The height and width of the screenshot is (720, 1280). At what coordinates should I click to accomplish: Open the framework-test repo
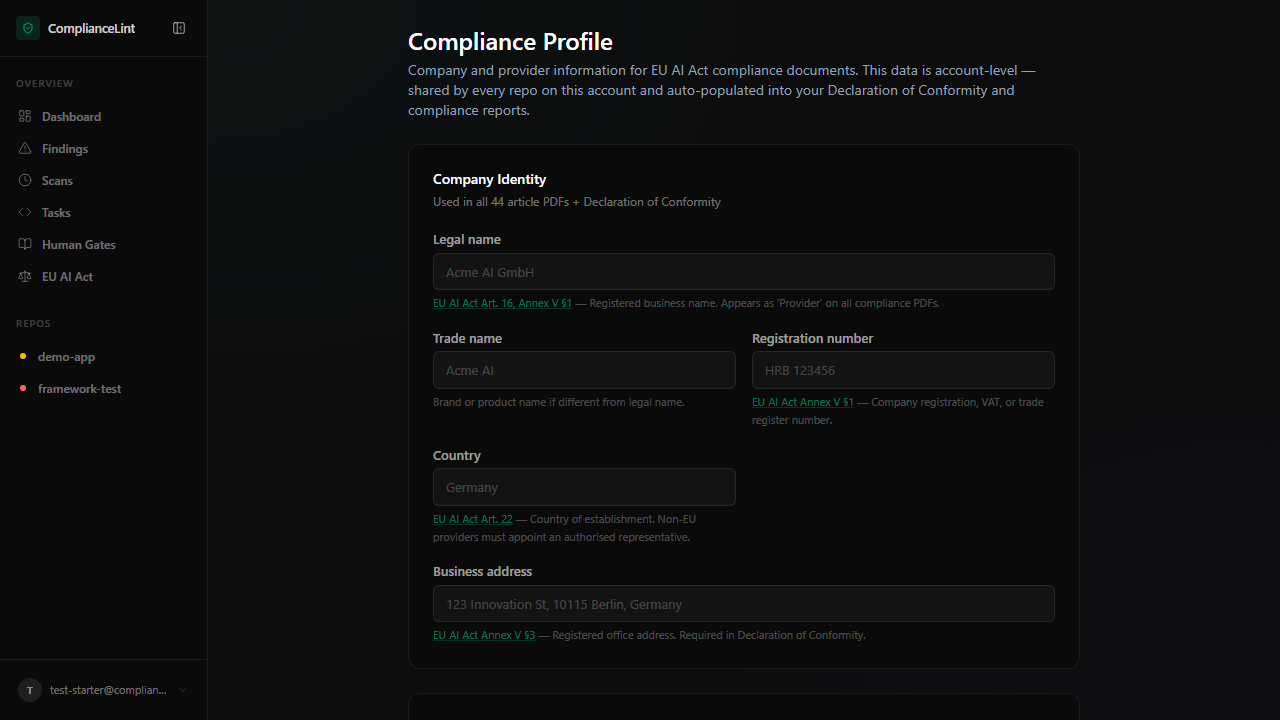point(79,389)
